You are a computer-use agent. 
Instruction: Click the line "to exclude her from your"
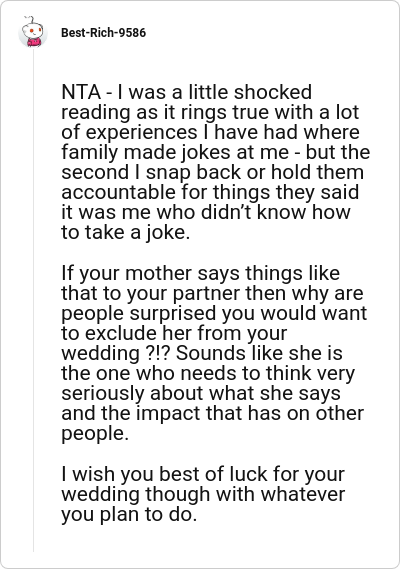click(x=174, y=333)
